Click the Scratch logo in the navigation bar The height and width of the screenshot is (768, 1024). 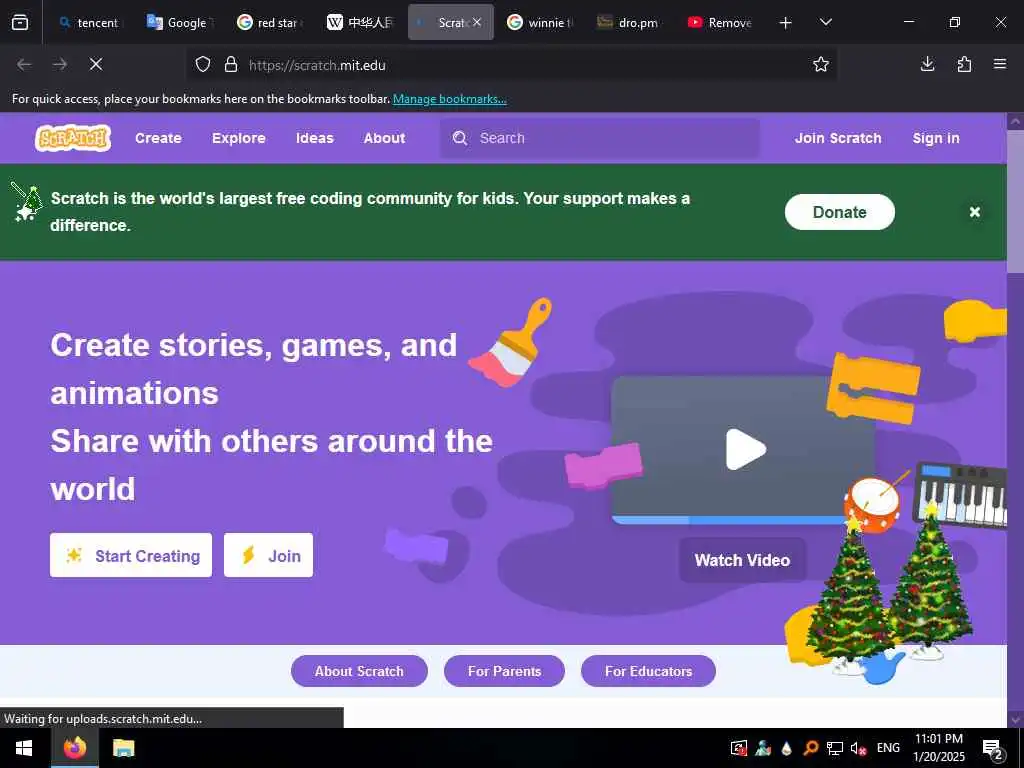[73, 138]
